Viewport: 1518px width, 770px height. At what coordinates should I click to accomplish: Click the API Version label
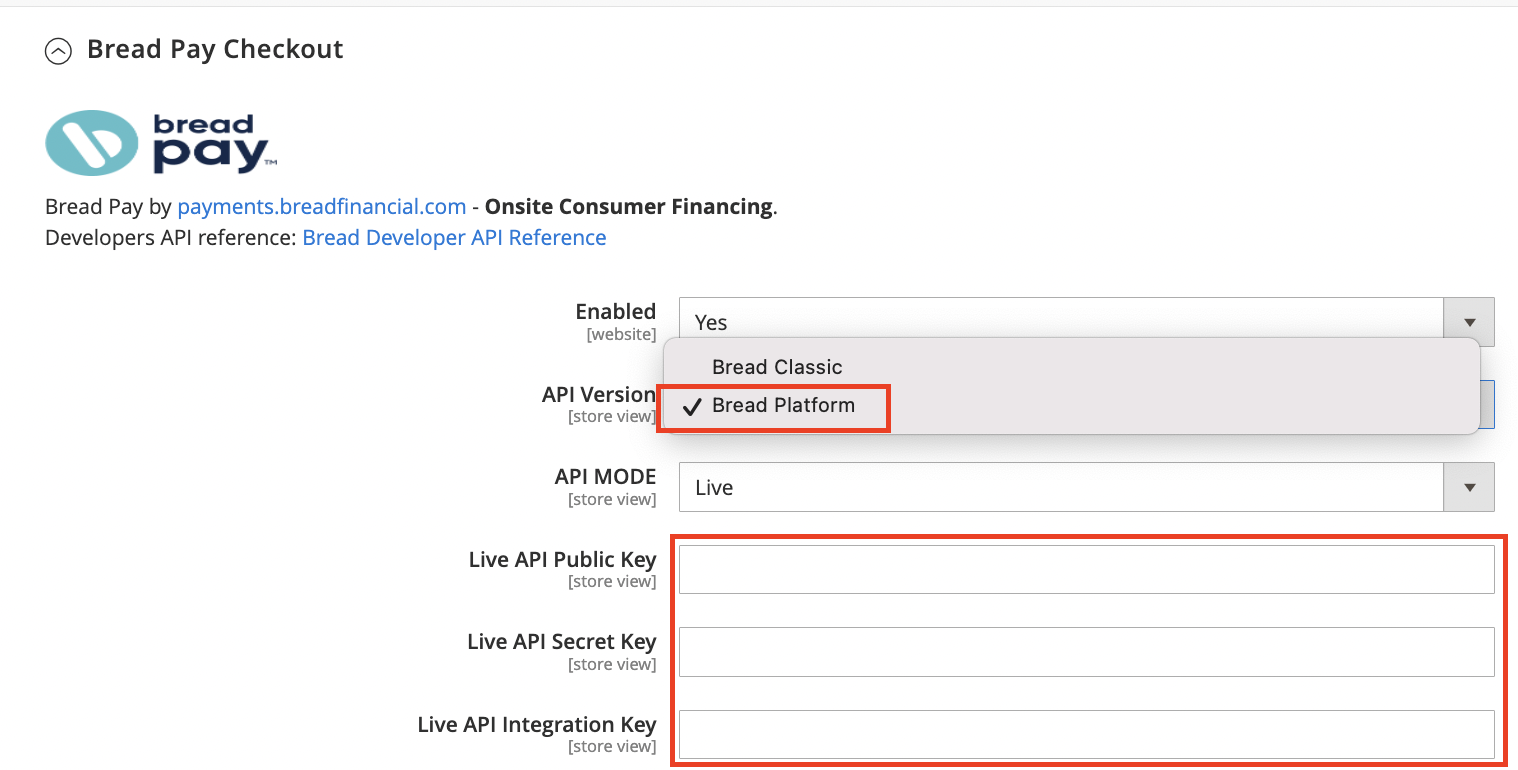(599, 395)
